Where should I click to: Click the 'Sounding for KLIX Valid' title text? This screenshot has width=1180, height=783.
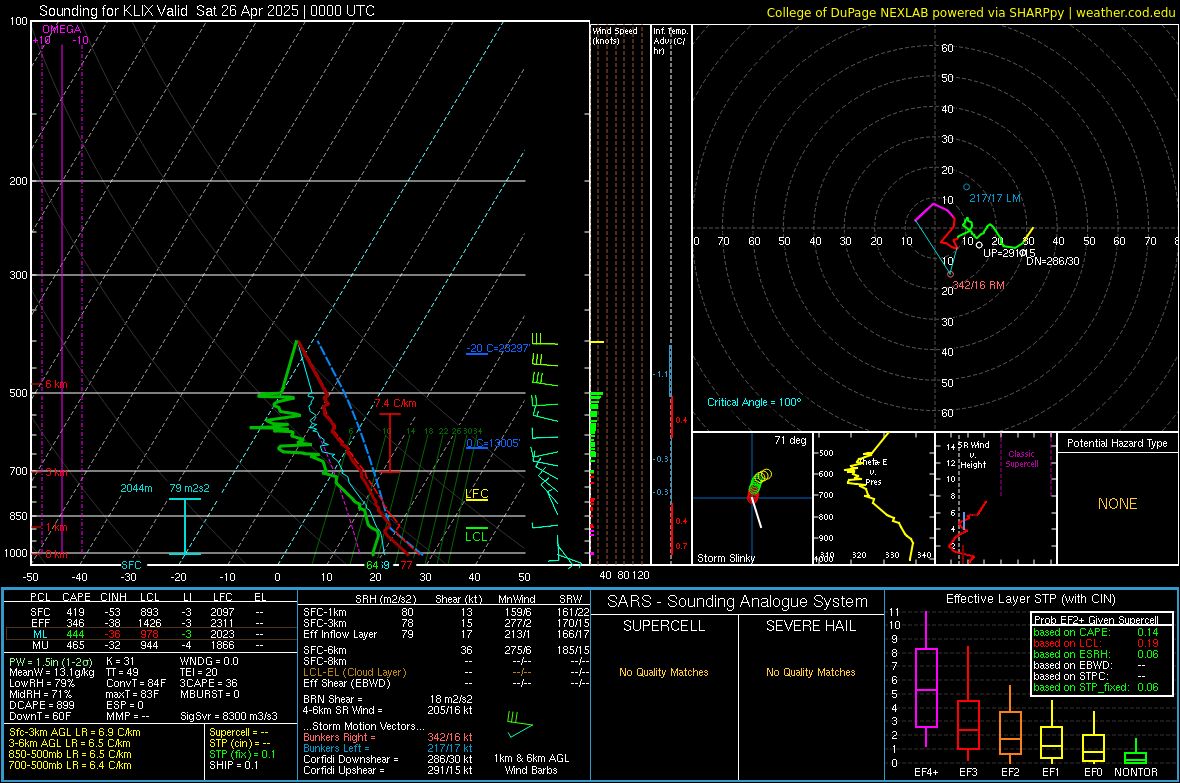[113, 11]
